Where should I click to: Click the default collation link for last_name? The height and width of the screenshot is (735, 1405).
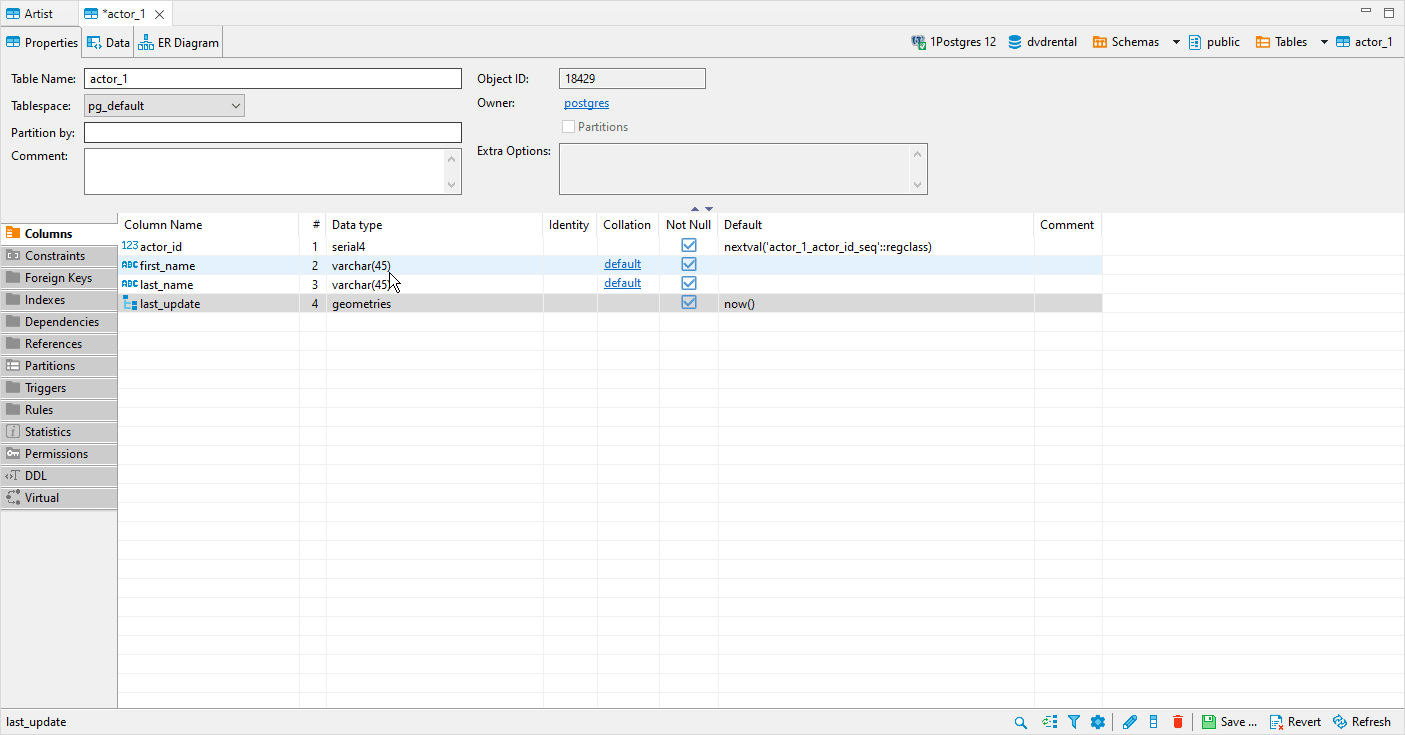pos(622,283)
